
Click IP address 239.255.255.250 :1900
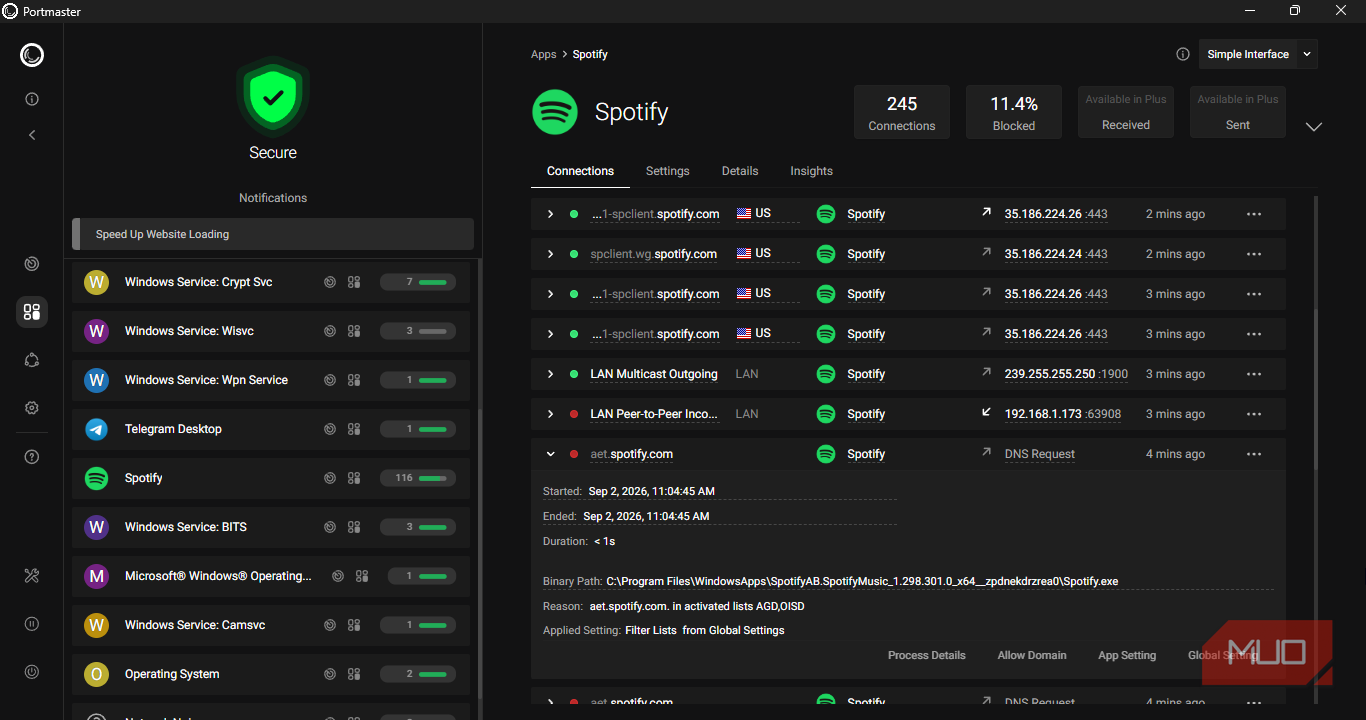(1066, 374)
